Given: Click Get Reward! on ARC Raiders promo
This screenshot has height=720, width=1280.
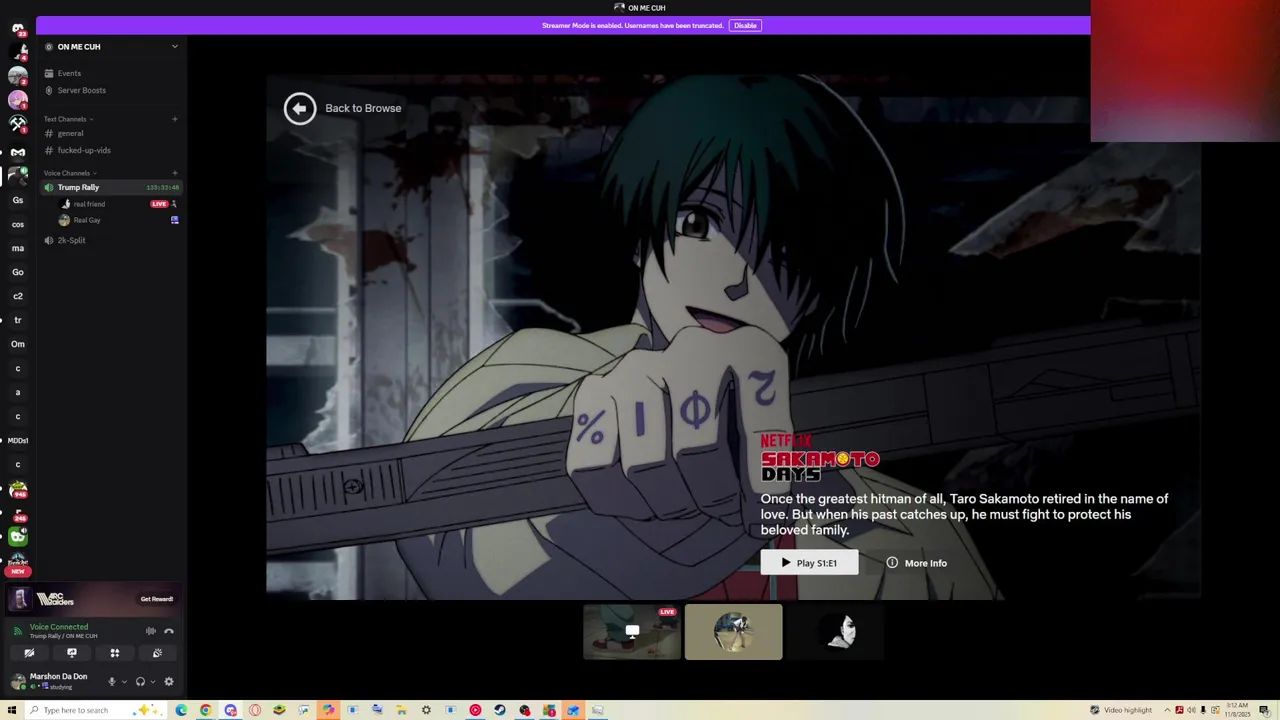Looking at the screenshot, I should 157,599.
